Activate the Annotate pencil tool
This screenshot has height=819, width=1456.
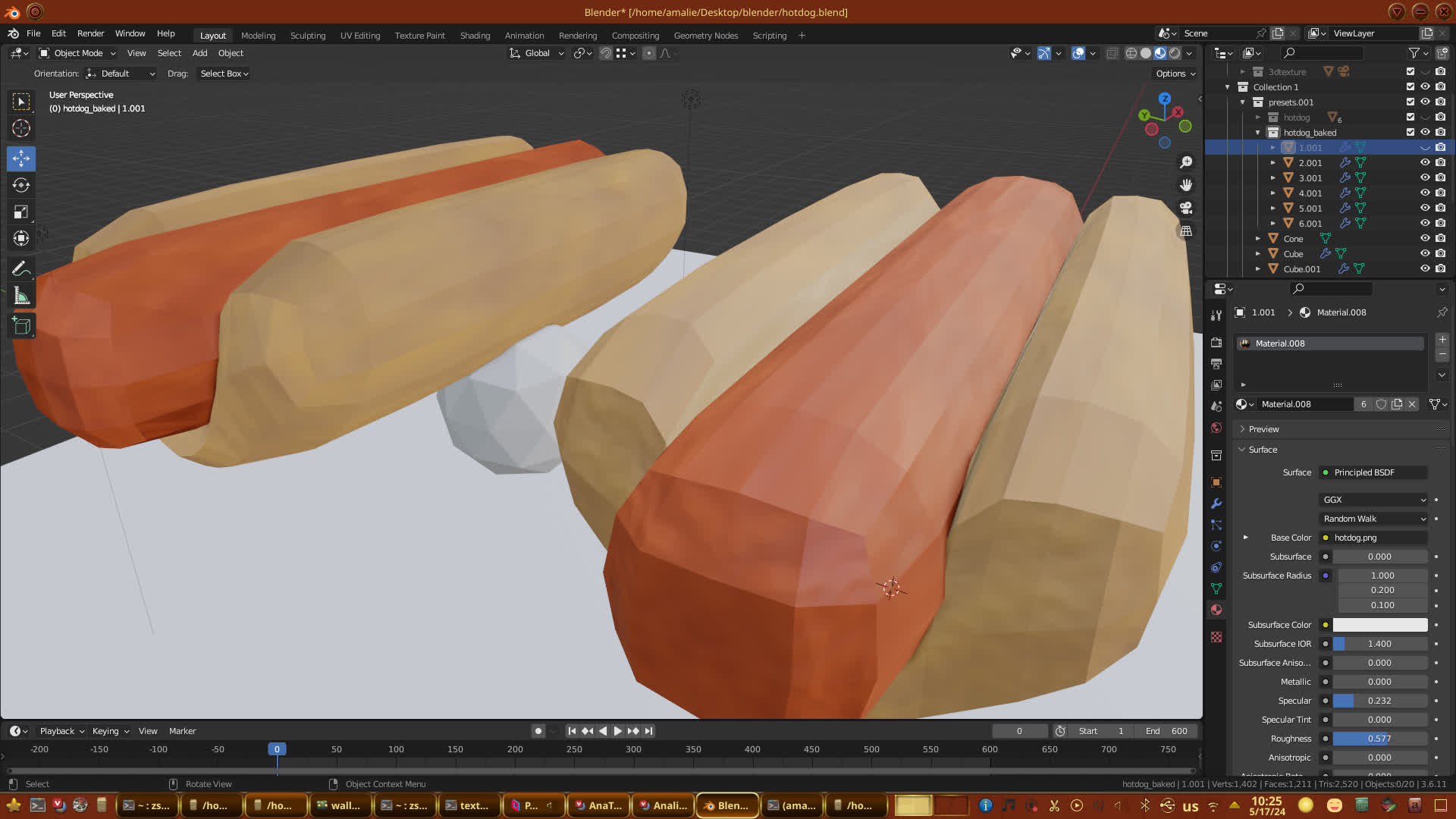click(x=21, y=269)
